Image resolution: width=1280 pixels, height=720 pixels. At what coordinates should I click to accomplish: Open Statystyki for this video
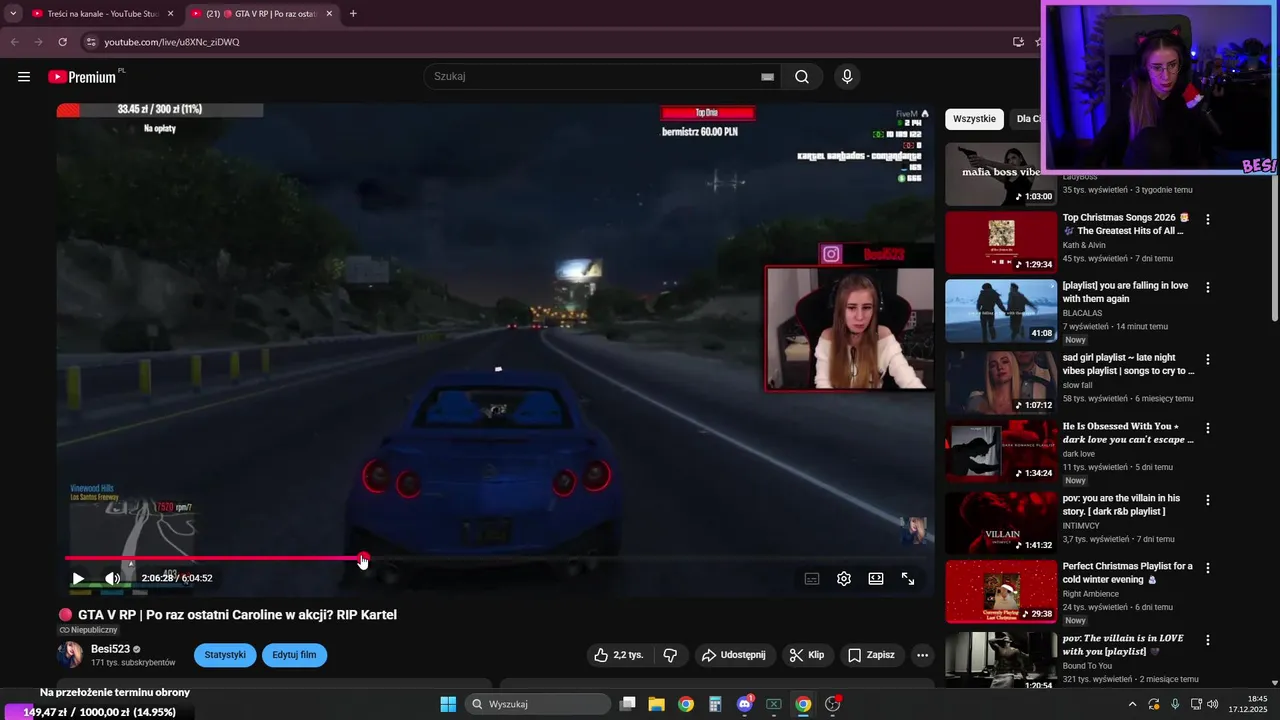tap(225, 655)
